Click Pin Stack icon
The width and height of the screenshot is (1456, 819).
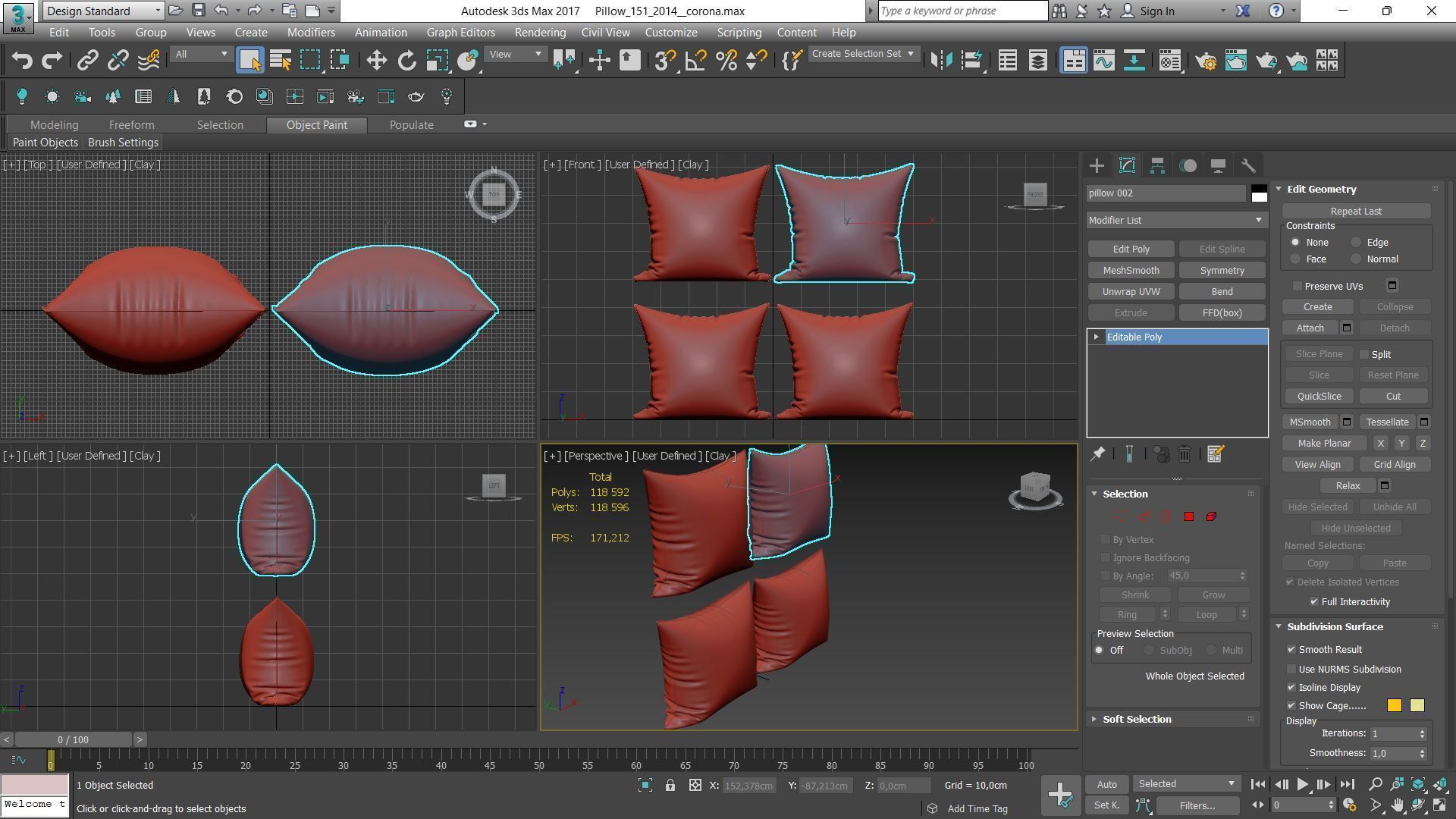pos(1097,453)
